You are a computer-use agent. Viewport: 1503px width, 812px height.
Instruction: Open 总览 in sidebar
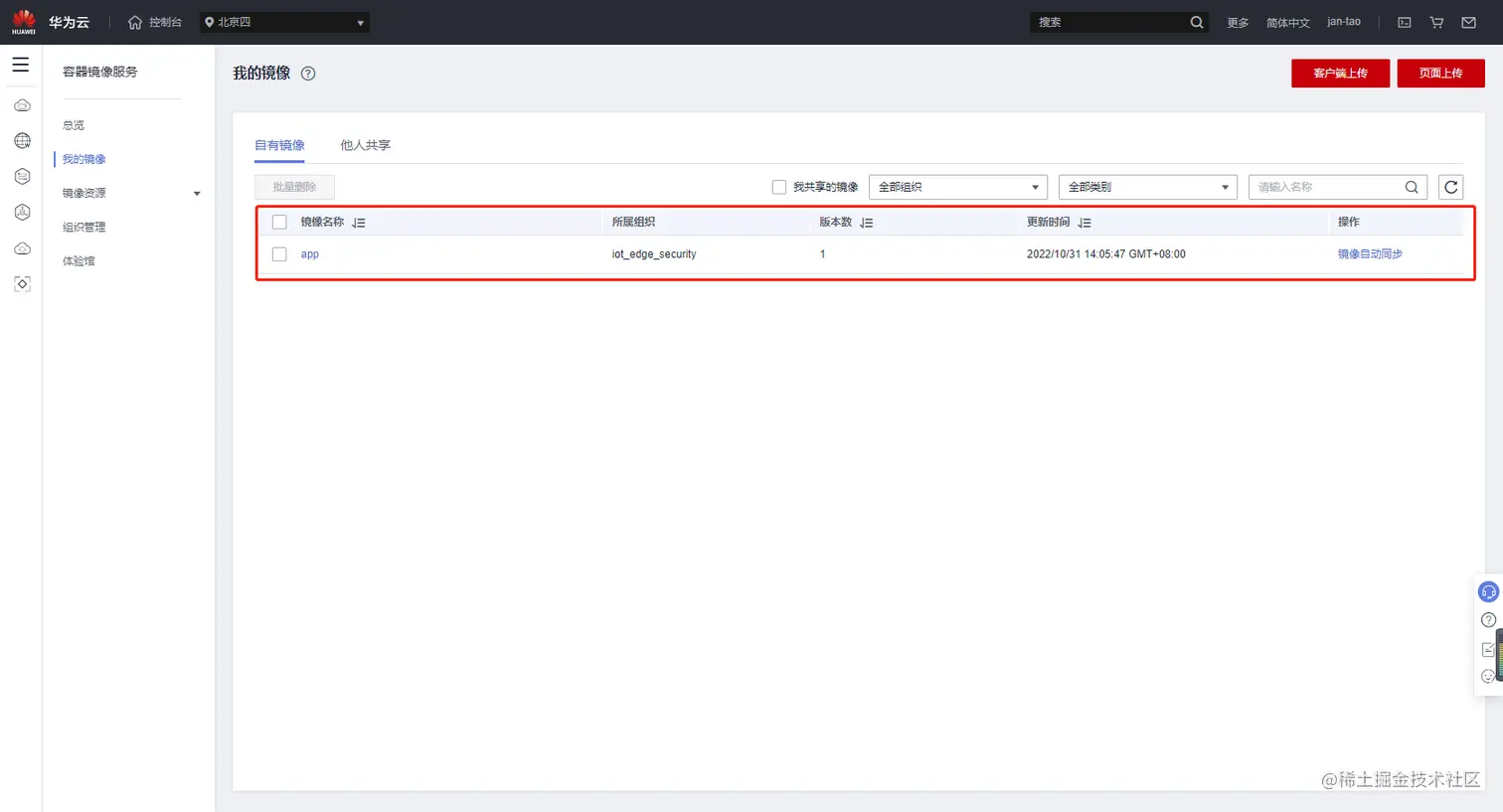(74, 125)
